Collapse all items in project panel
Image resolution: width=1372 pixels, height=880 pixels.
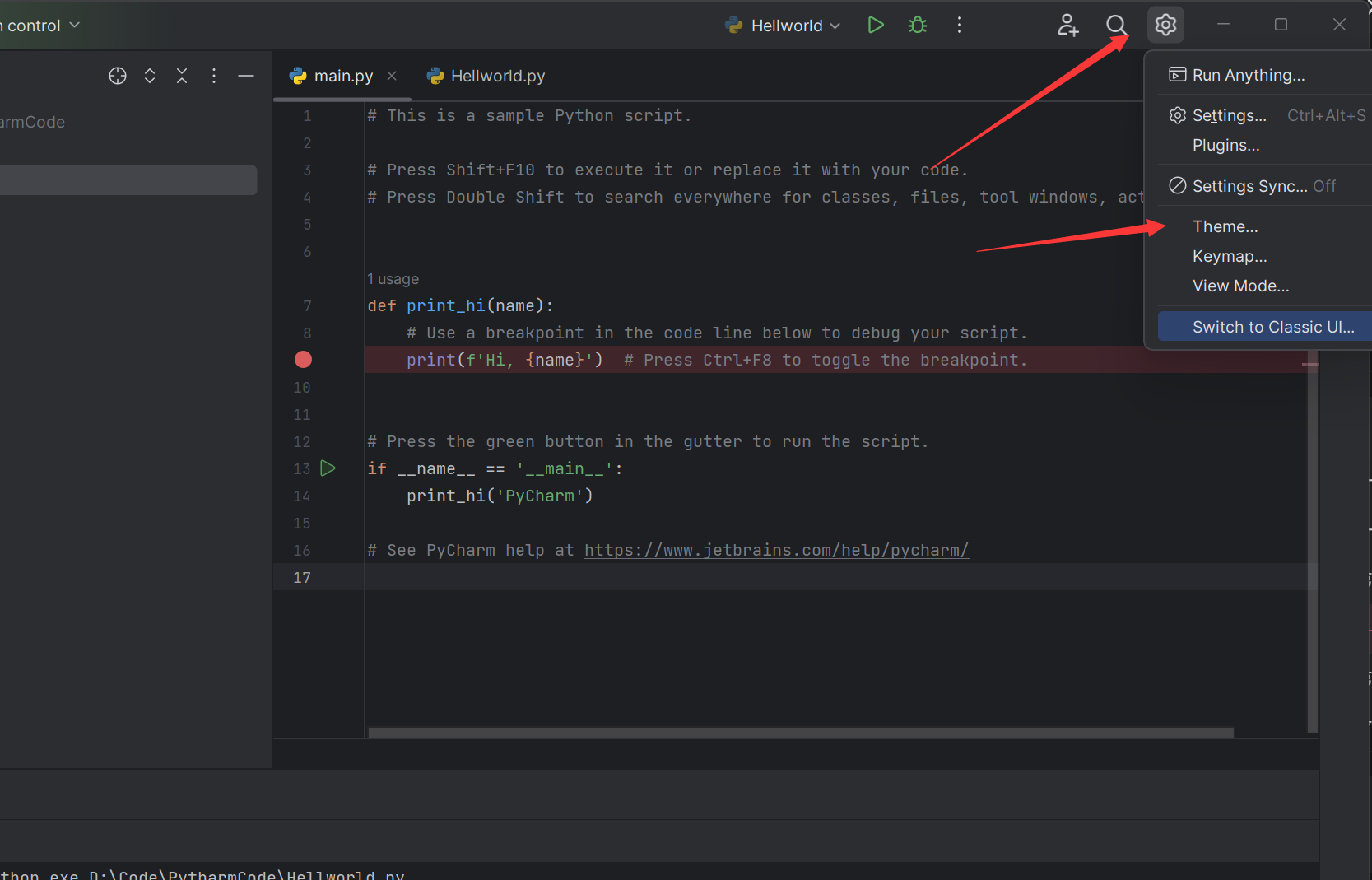(182, 76)
